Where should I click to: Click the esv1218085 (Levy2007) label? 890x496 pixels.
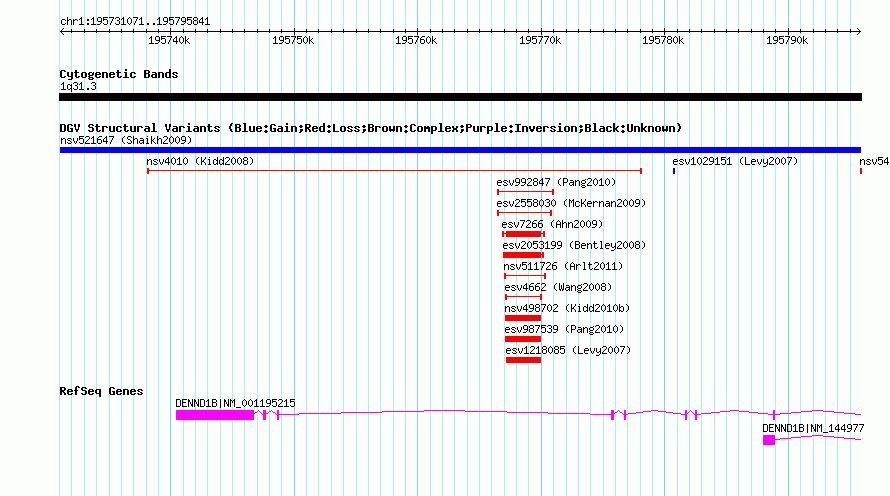[568, 350]
